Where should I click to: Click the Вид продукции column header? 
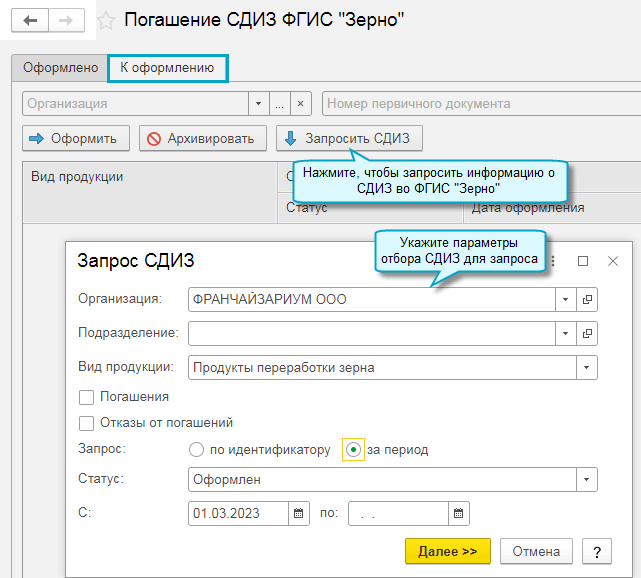150,193
